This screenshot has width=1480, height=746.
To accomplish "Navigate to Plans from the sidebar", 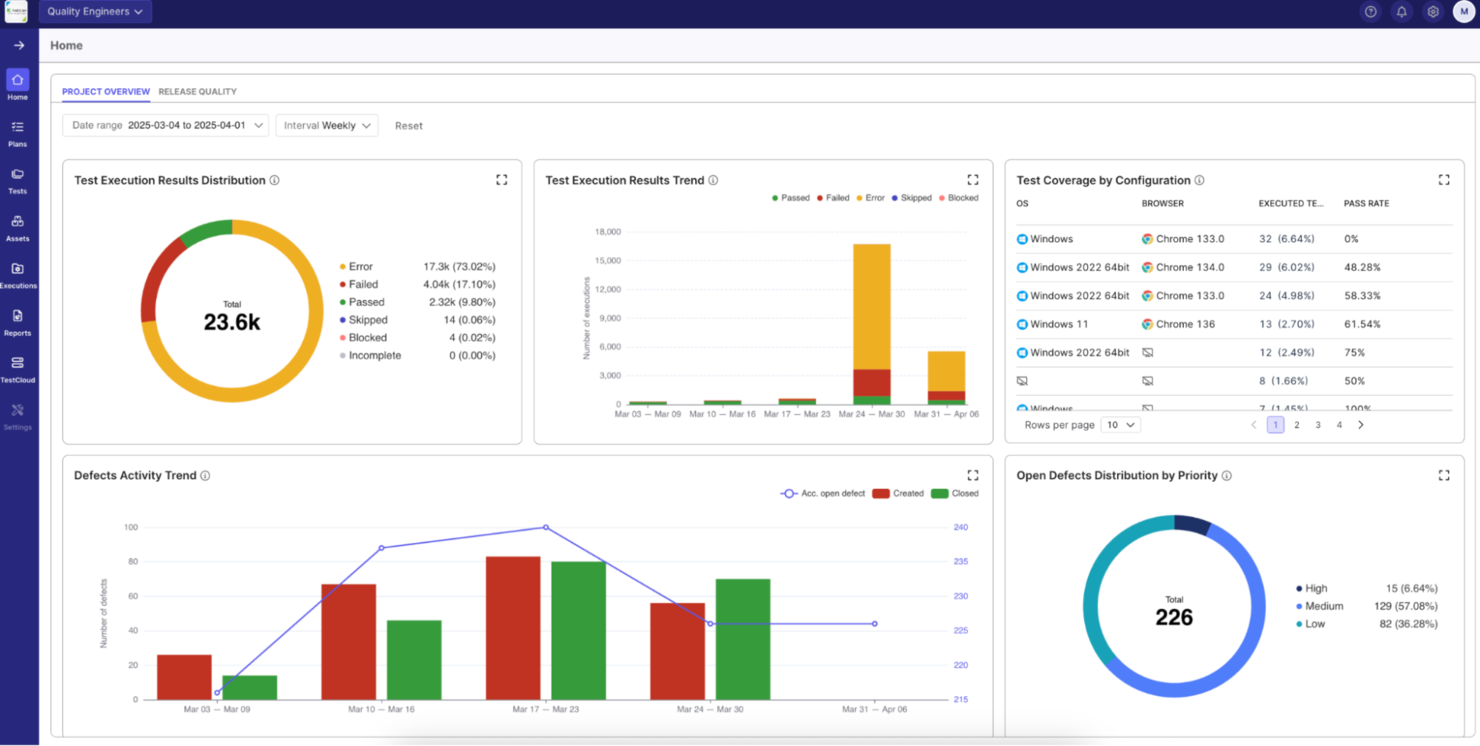I will (17, 131).
